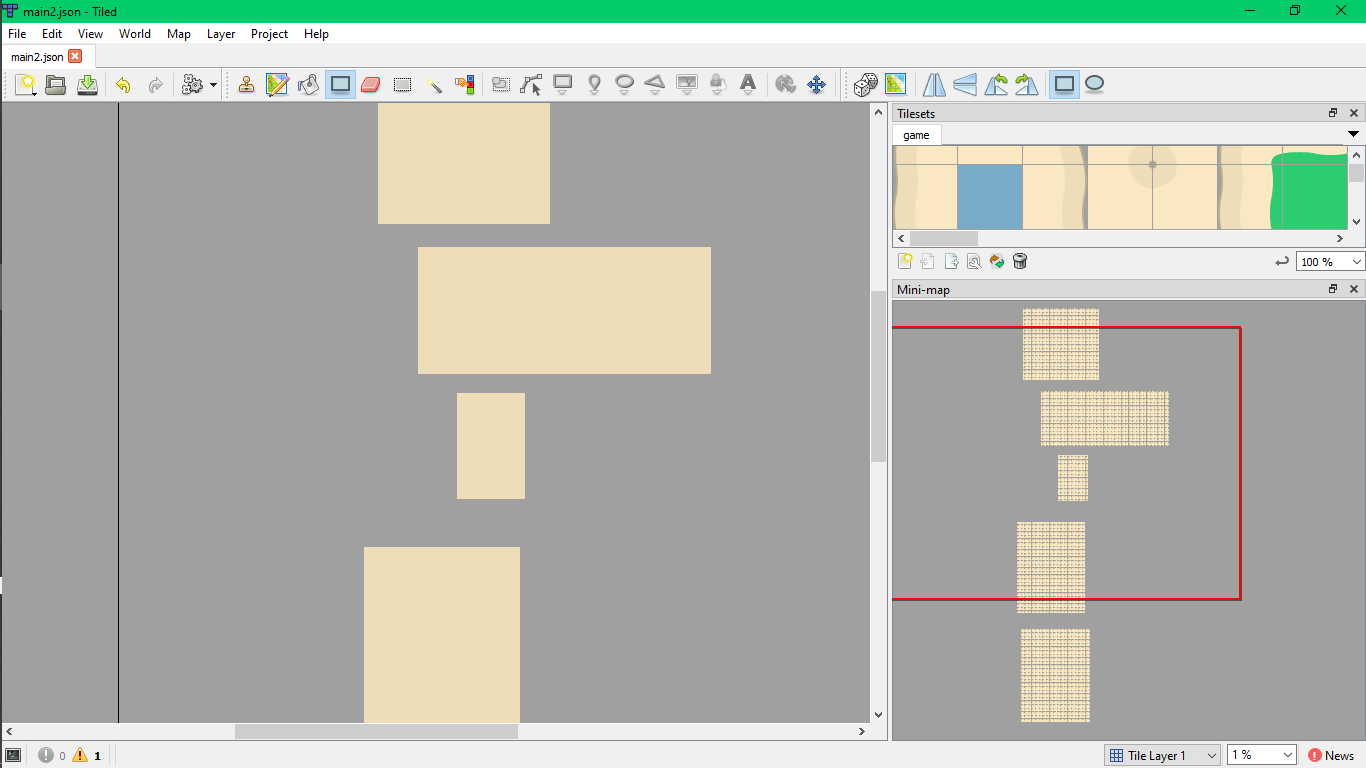Toggle horizontal flip for the stamp
Screen dimensions: 1366x768
[x=933, y=85]
